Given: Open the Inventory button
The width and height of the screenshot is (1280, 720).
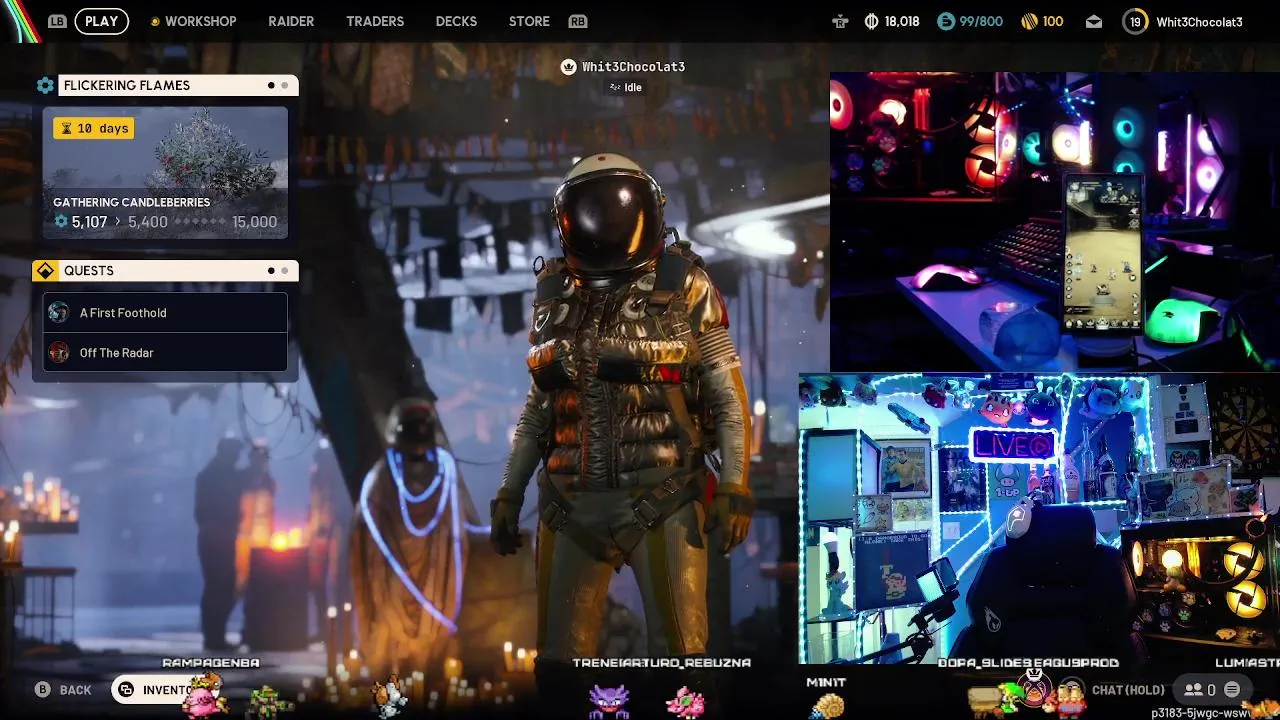Looking at the screenshot, I should coord(158,690).
